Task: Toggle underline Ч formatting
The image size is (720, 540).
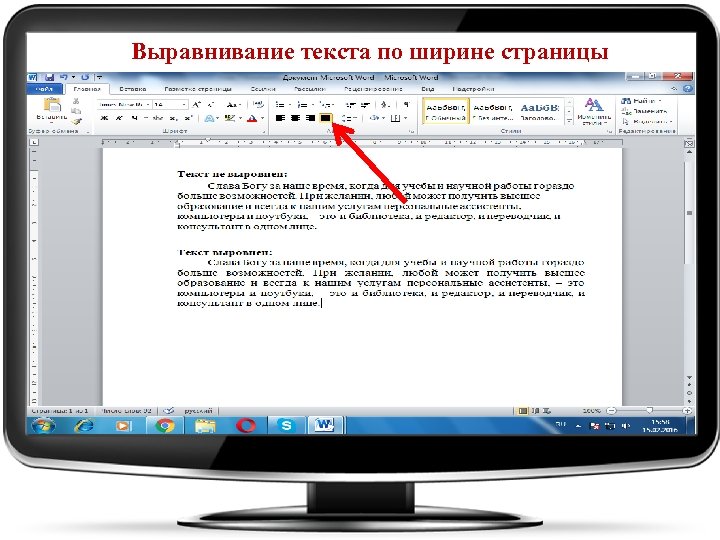Action: (134, 118)
